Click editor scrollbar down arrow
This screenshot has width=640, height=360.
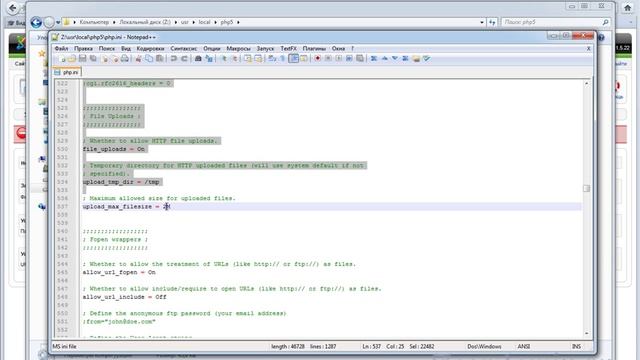pyautogui.click(x=587, y=333)
